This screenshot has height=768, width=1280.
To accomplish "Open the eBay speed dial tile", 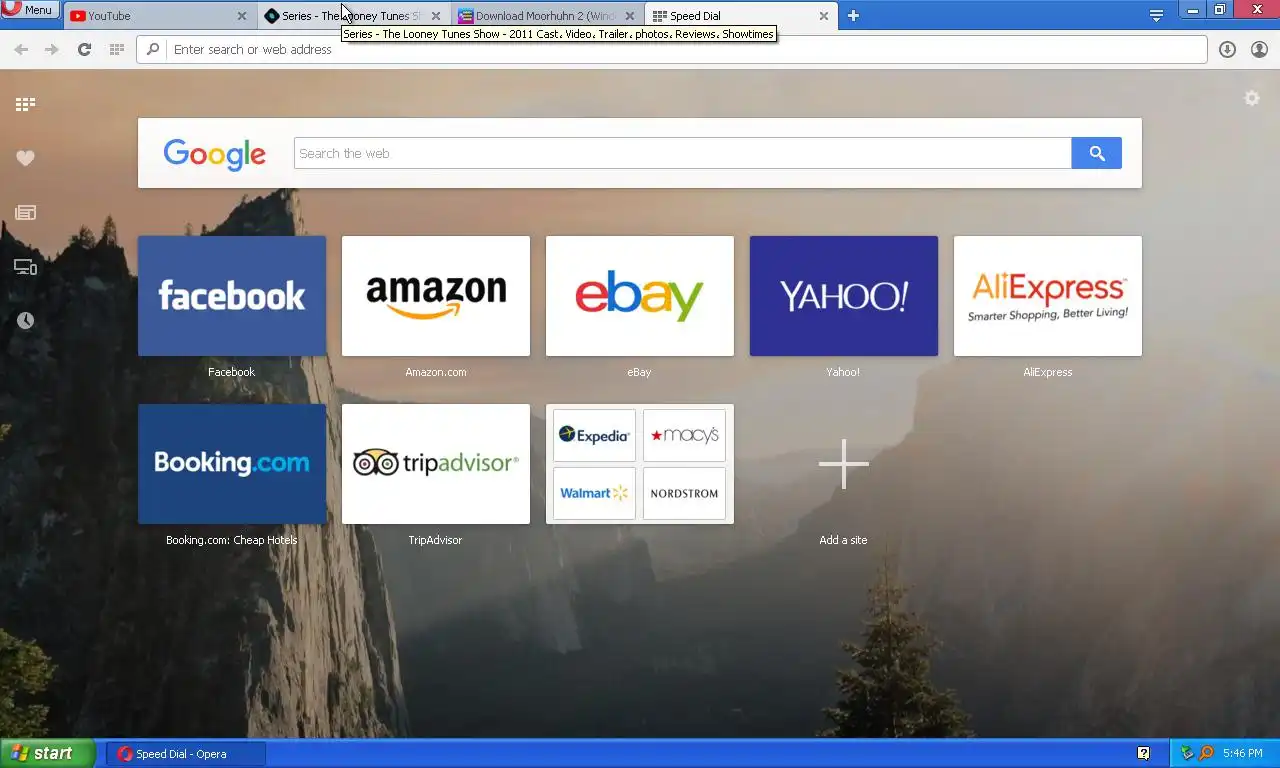I will pos(640,296).
